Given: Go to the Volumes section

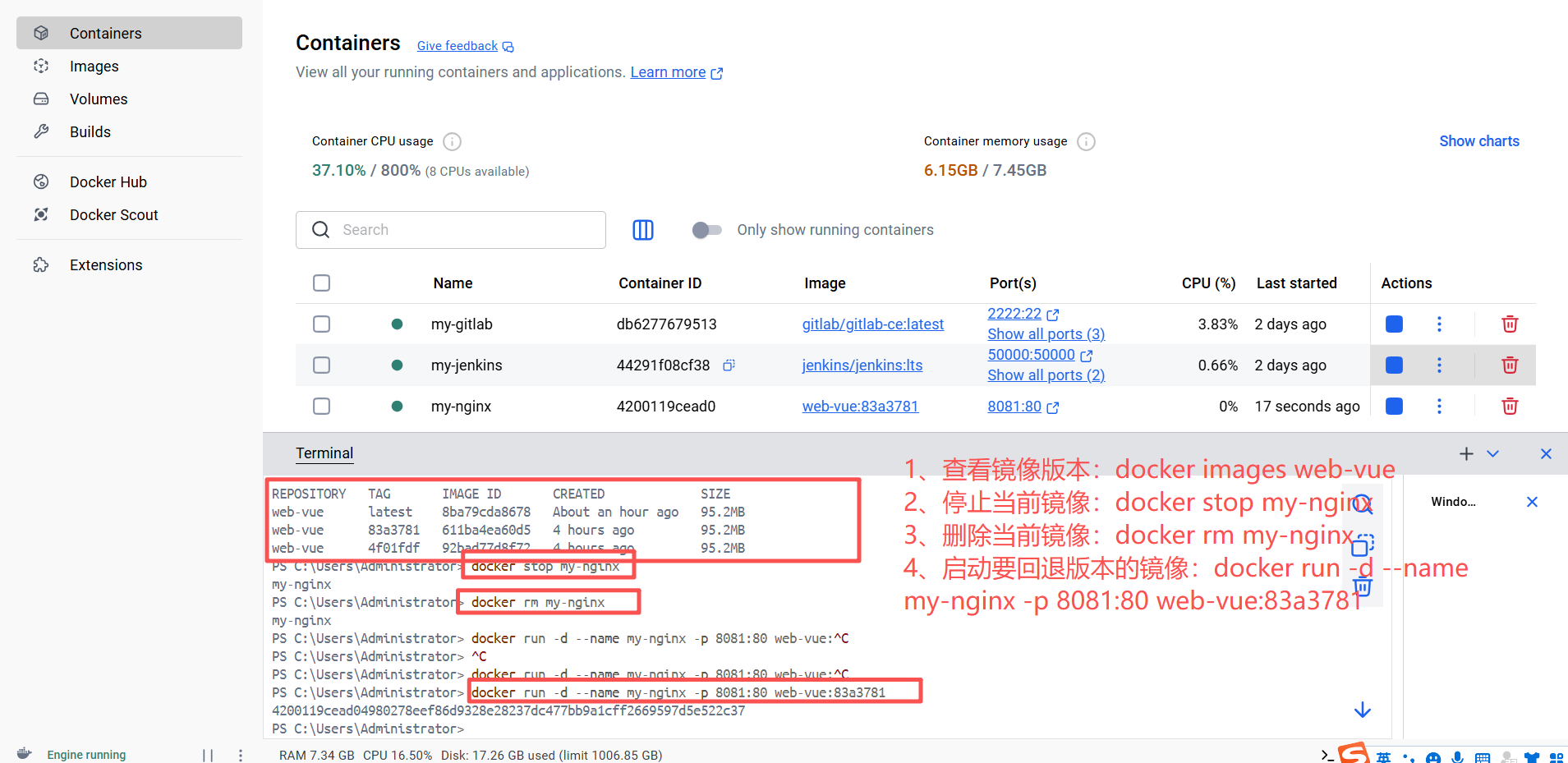Looking at the screenshot, I should coord(129,99).
